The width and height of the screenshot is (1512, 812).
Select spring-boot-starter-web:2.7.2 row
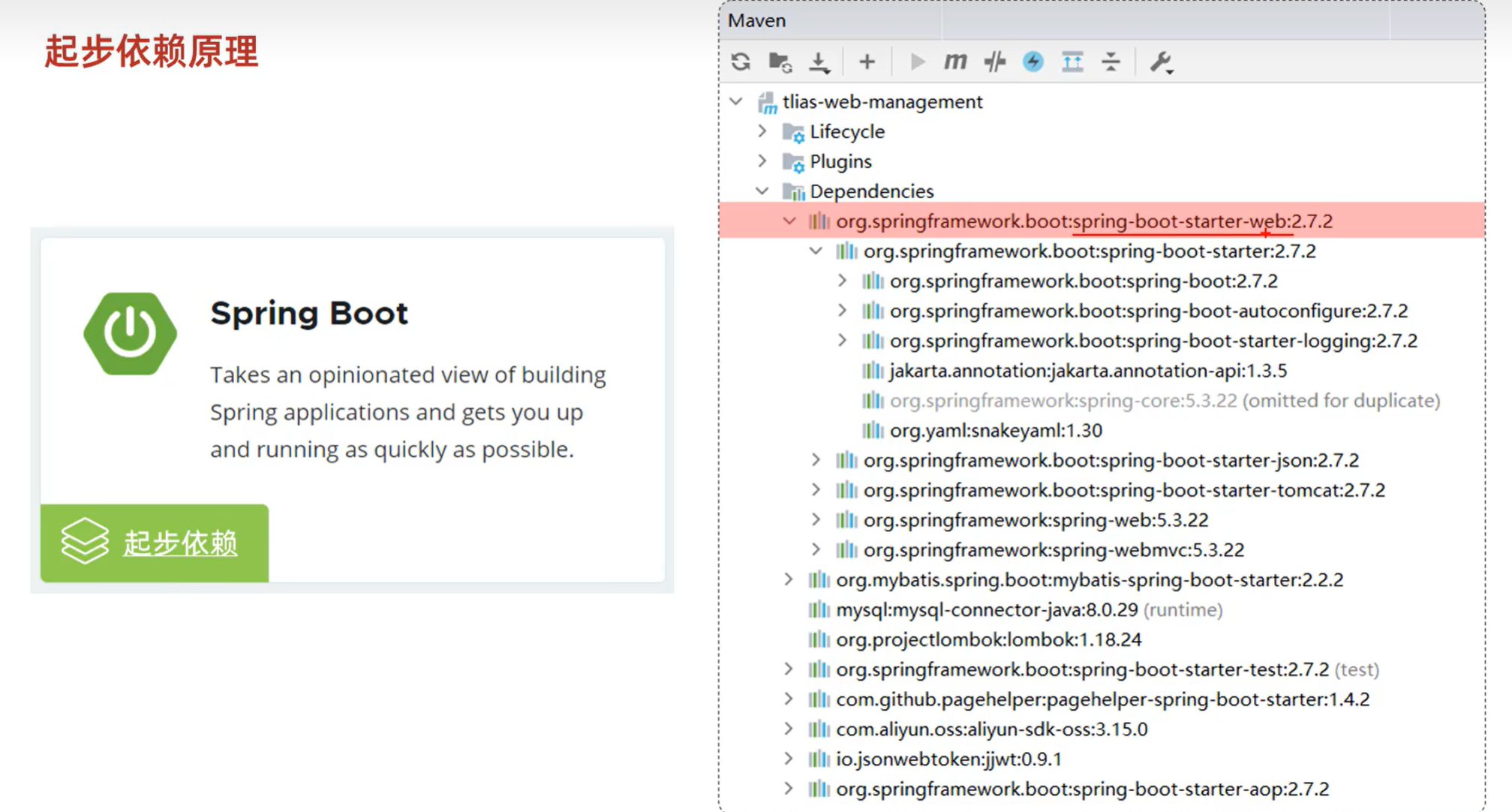pos(1102,221)
